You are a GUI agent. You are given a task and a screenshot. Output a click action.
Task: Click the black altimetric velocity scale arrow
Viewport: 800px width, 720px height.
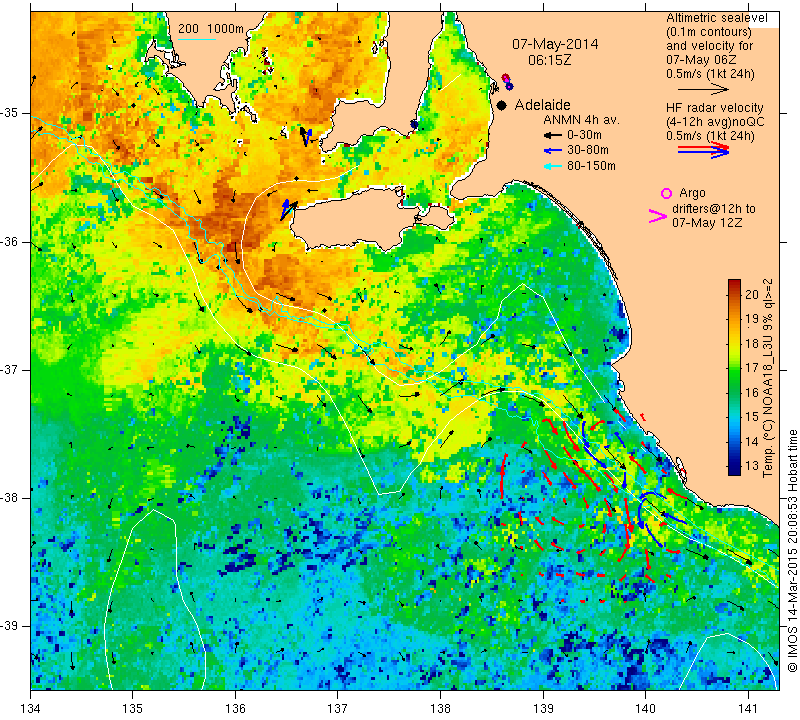pyautogui.click(x=703, y=89)
